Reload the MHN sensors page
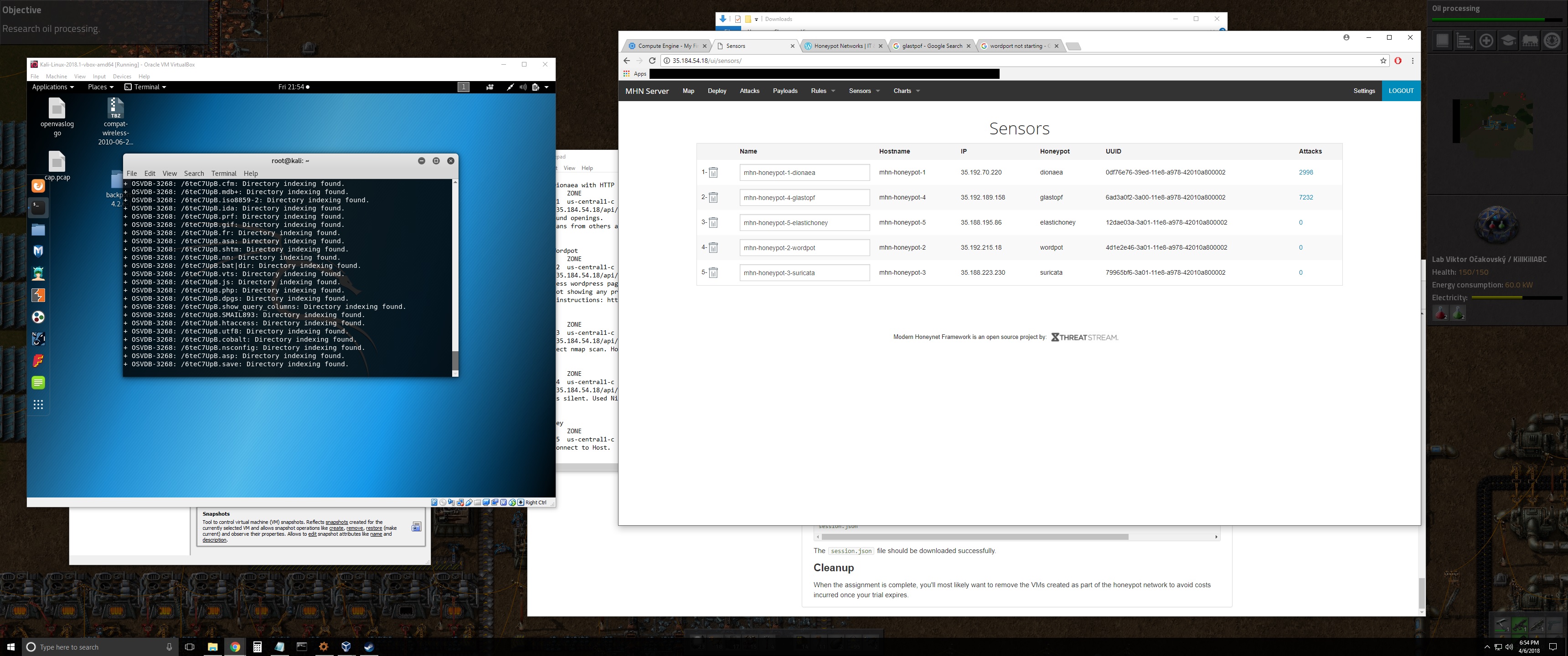 (652, 61)
